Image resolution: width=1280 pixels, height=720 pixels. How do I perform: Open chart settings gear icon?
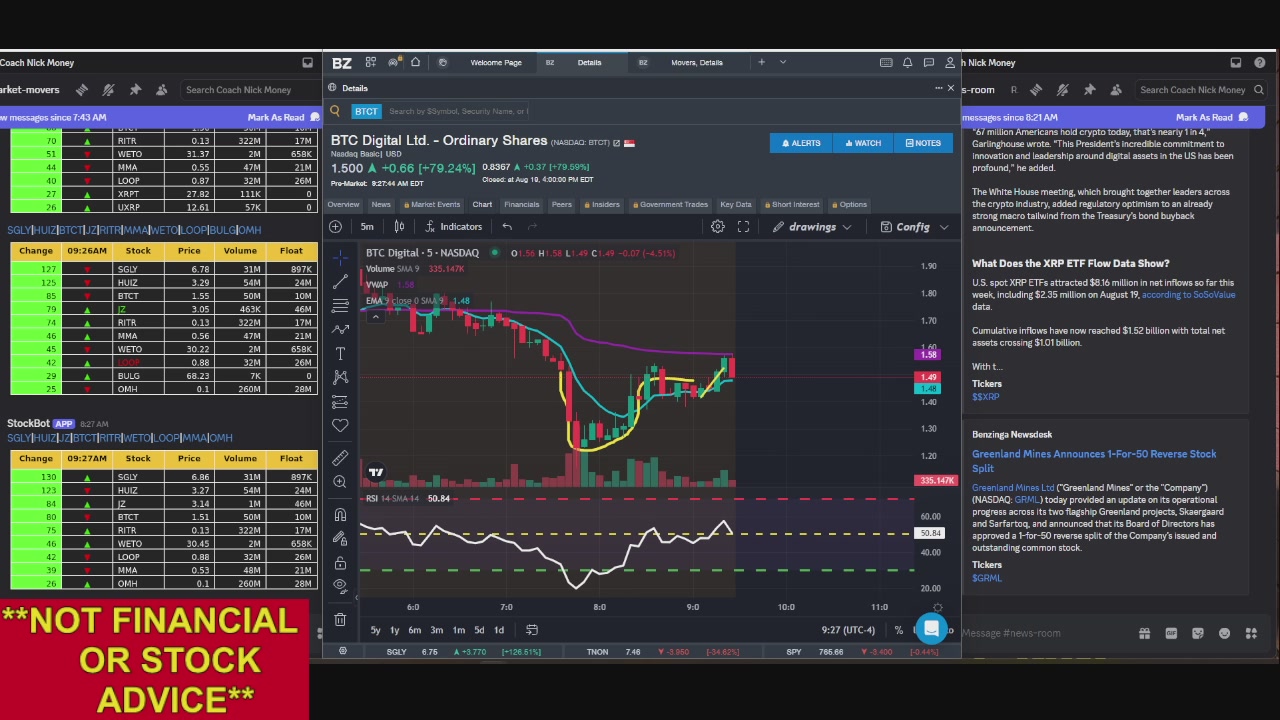tap(717, 227)
